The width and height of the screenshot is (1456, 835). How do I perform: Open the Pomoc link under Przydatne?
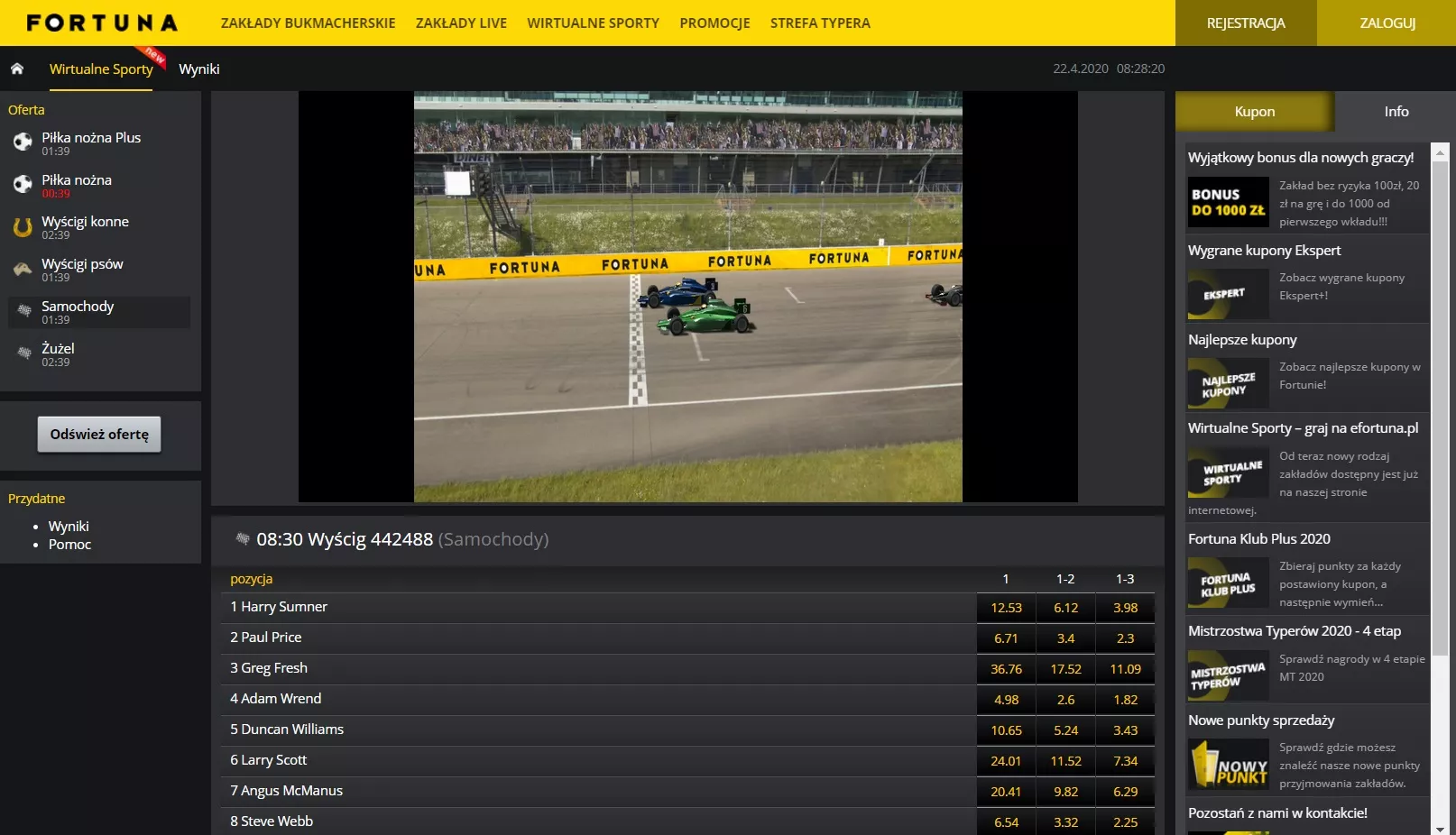[69, 545]
